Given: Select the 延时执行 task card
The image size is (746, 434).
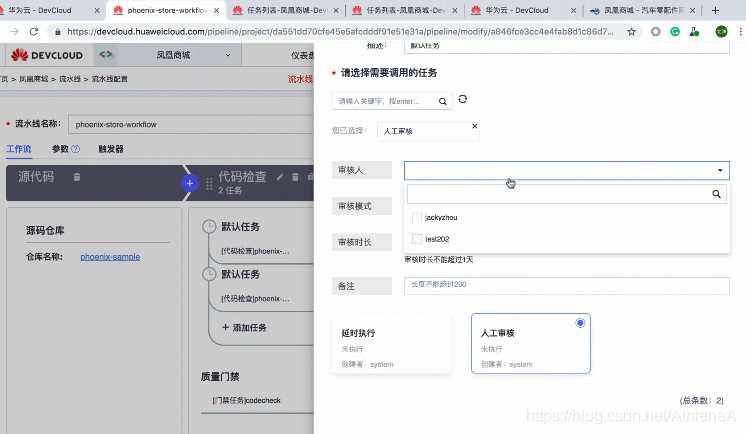Looking at the screenshot, I should 391,344.
